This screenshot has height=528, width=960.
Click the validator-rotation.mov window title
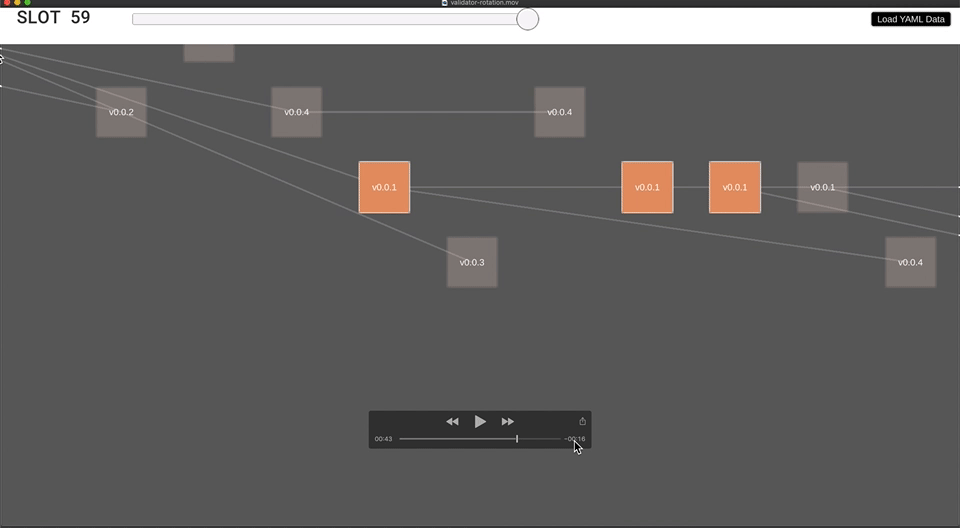click(x=484, y=3)
